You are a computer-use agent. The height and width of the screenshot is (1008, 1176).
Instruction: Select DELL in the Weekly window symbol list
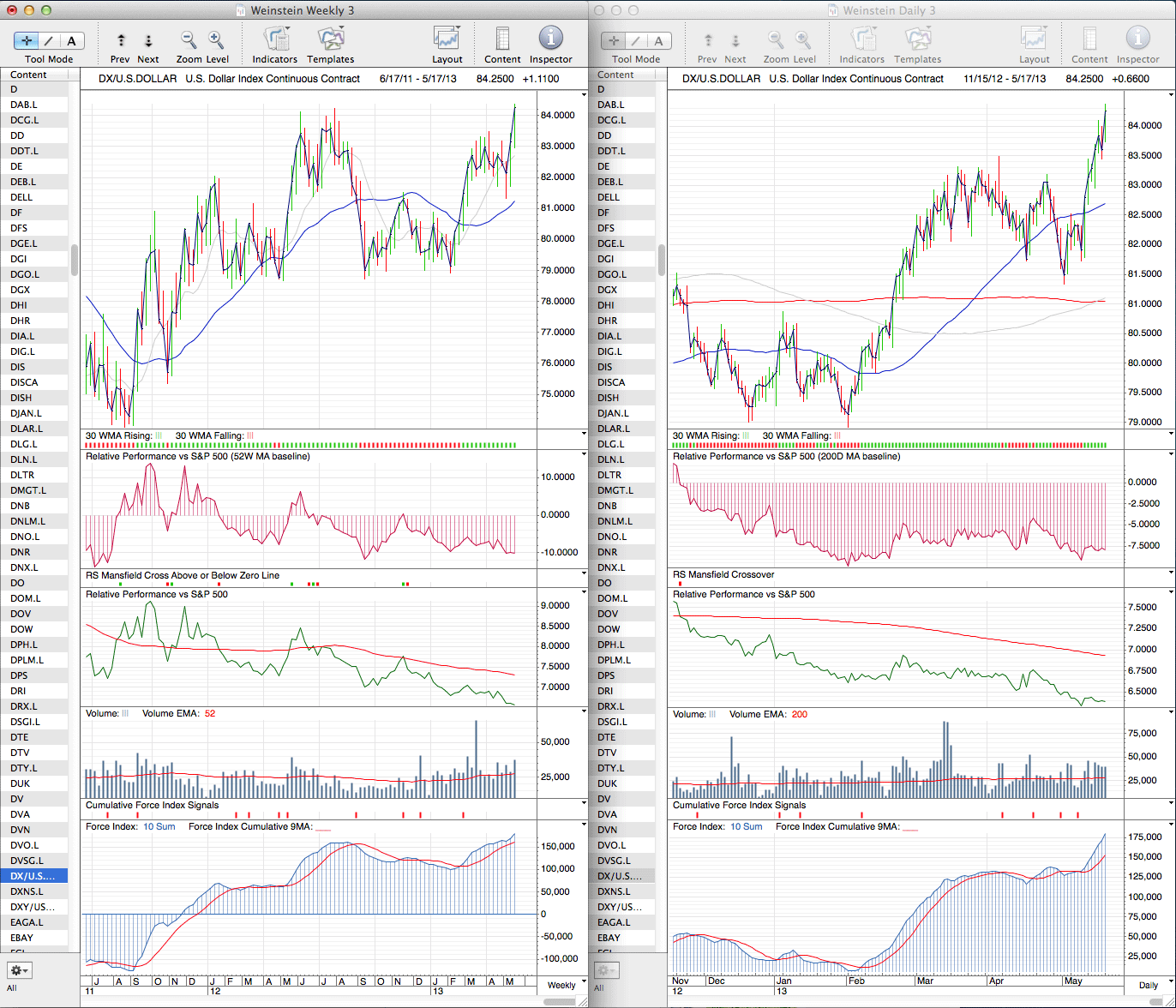coord(22,197)
